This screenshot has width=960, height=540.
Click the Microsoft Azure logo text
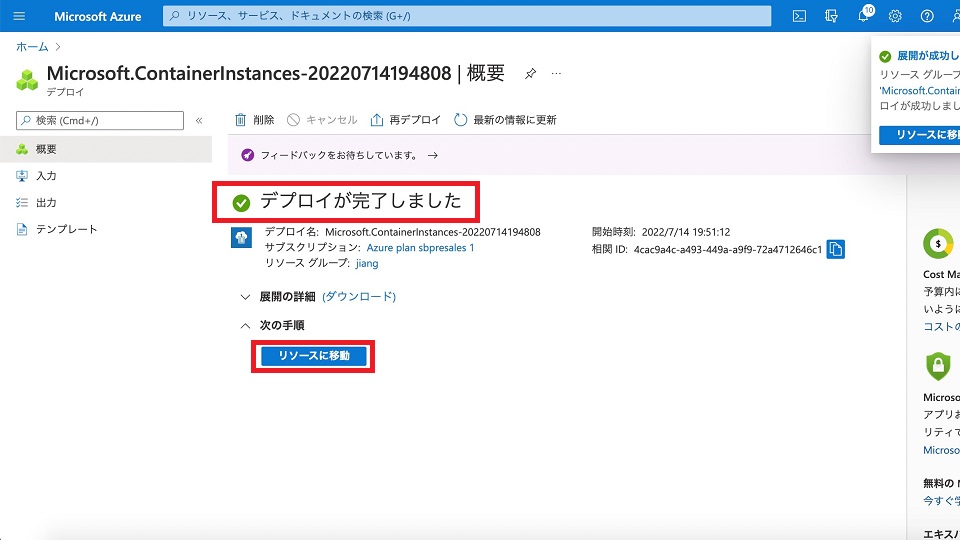[97, 17]
